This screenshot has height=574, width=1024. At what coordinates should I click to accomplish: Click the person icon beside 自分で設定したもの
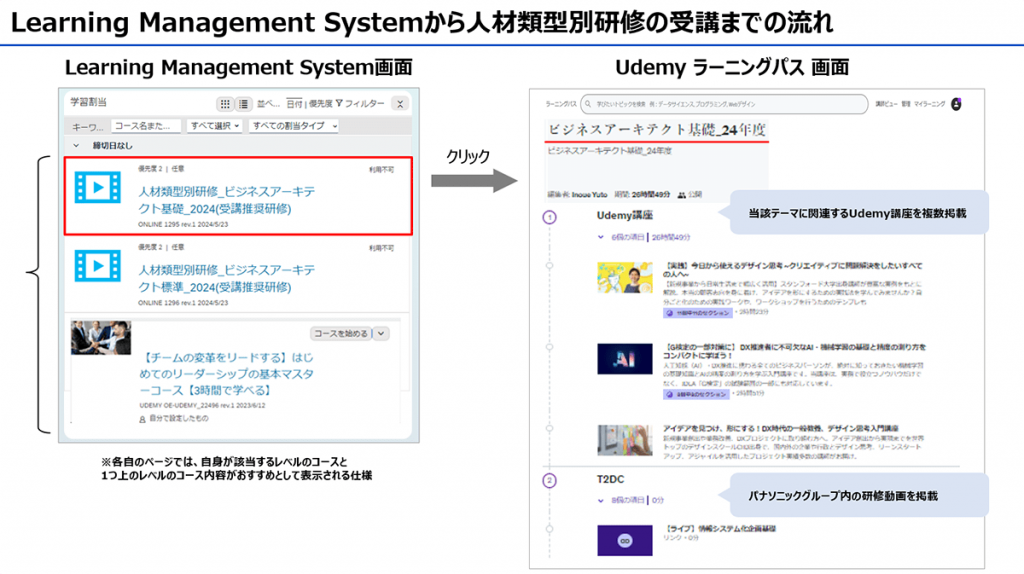[x=142, y=419]
